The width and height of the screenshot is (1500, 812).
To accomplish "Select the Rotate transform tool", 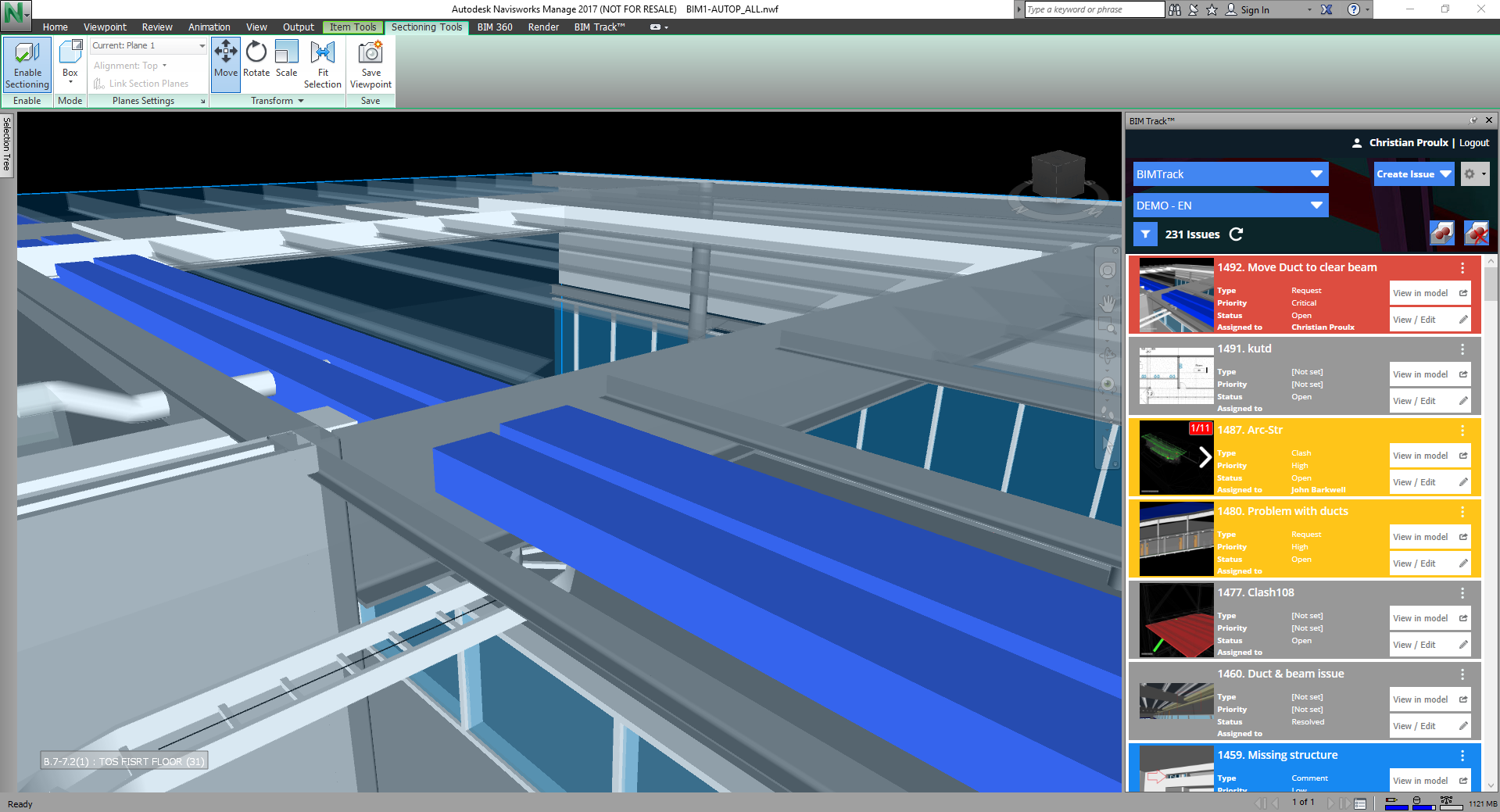I will tap(256, 59).
